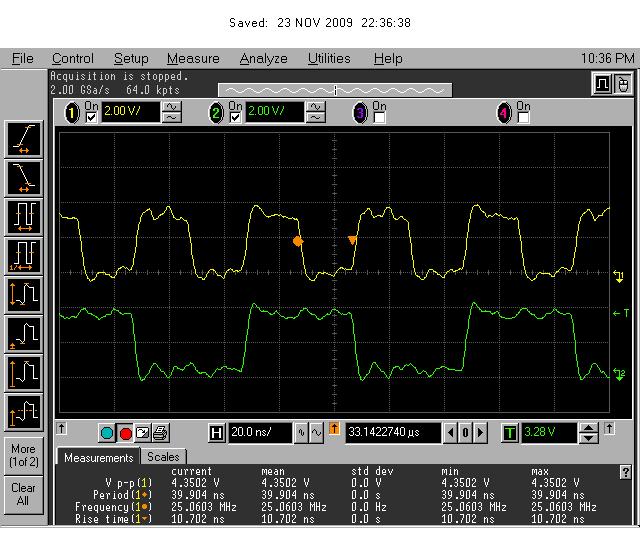
Task: Click the frequency measurement icon
Action: 23,255
